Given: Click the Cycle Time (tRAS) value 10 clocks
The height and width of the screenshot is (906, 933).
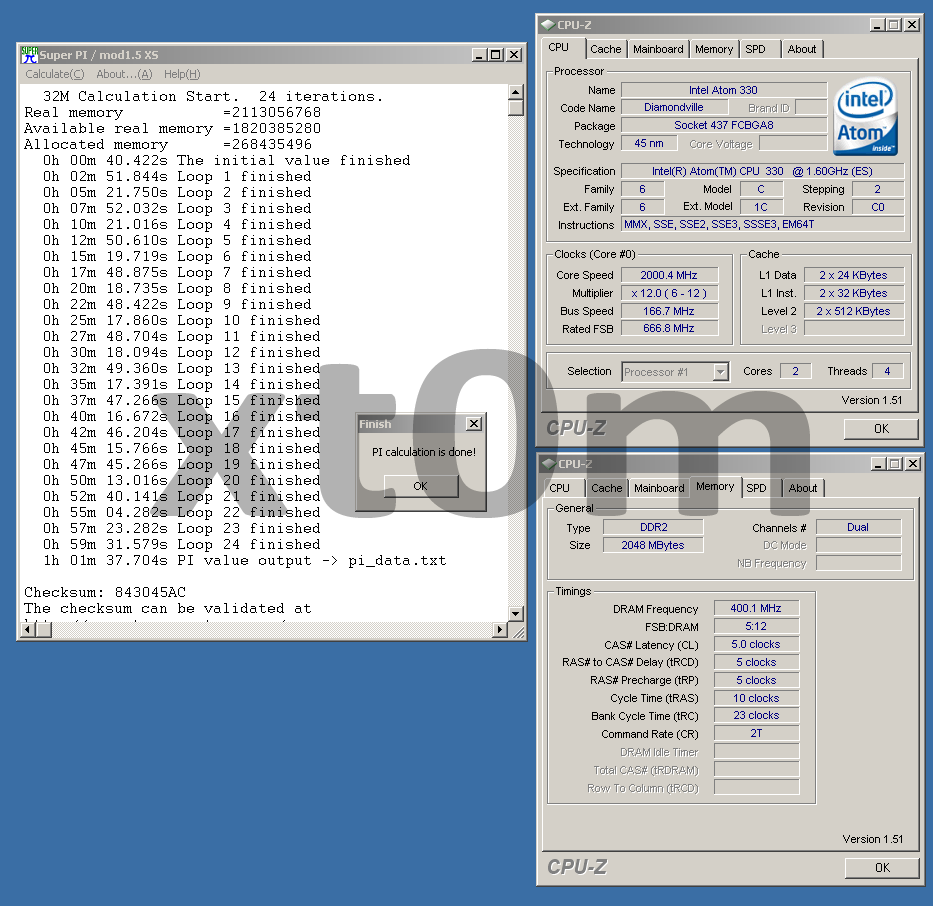Looking at the screenshot, I should [x=756, y=698].
